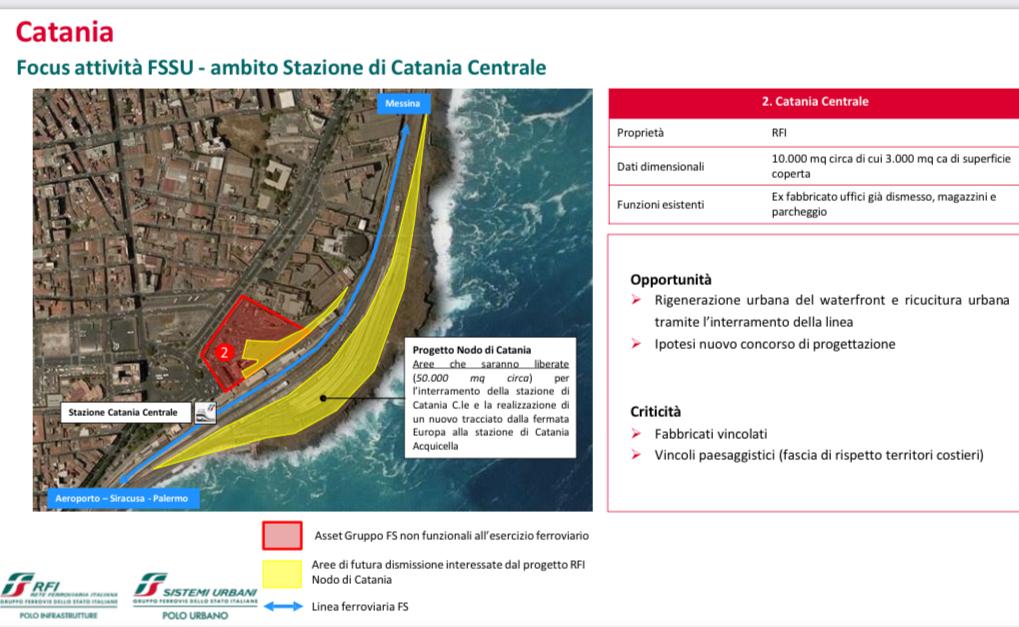Select the "Asset Gruppo FS non funzionali" legend text

coord(452,536)
